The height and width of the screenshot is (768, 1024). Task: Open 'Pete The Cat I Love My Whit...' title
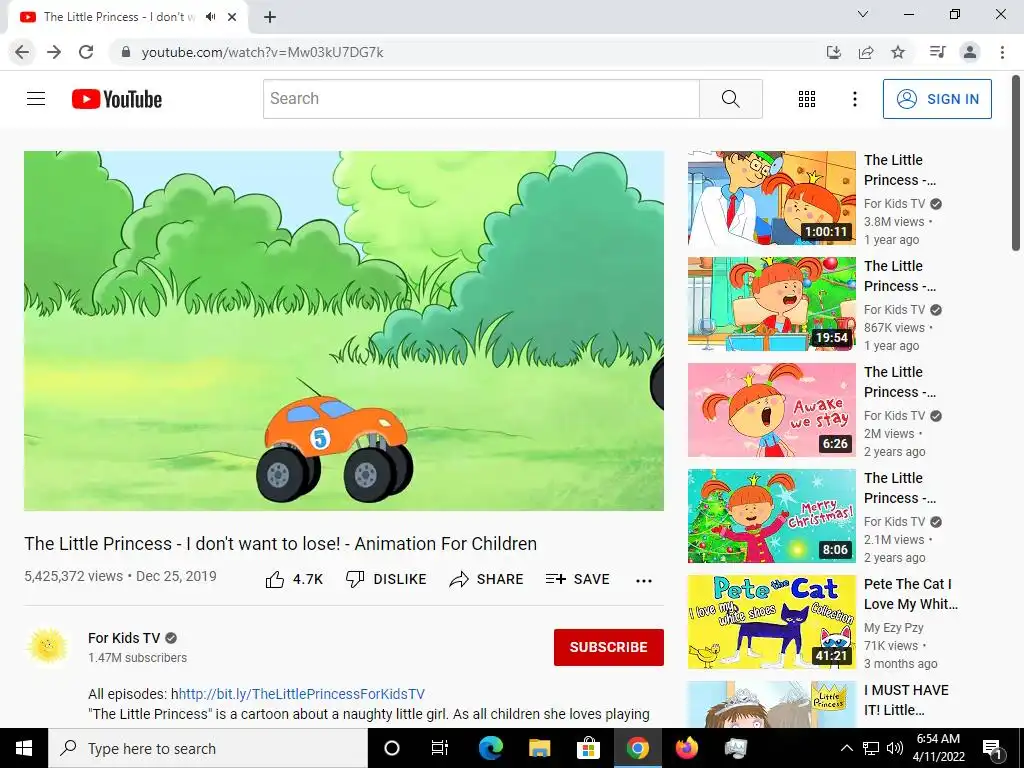(x=910, y=594)
